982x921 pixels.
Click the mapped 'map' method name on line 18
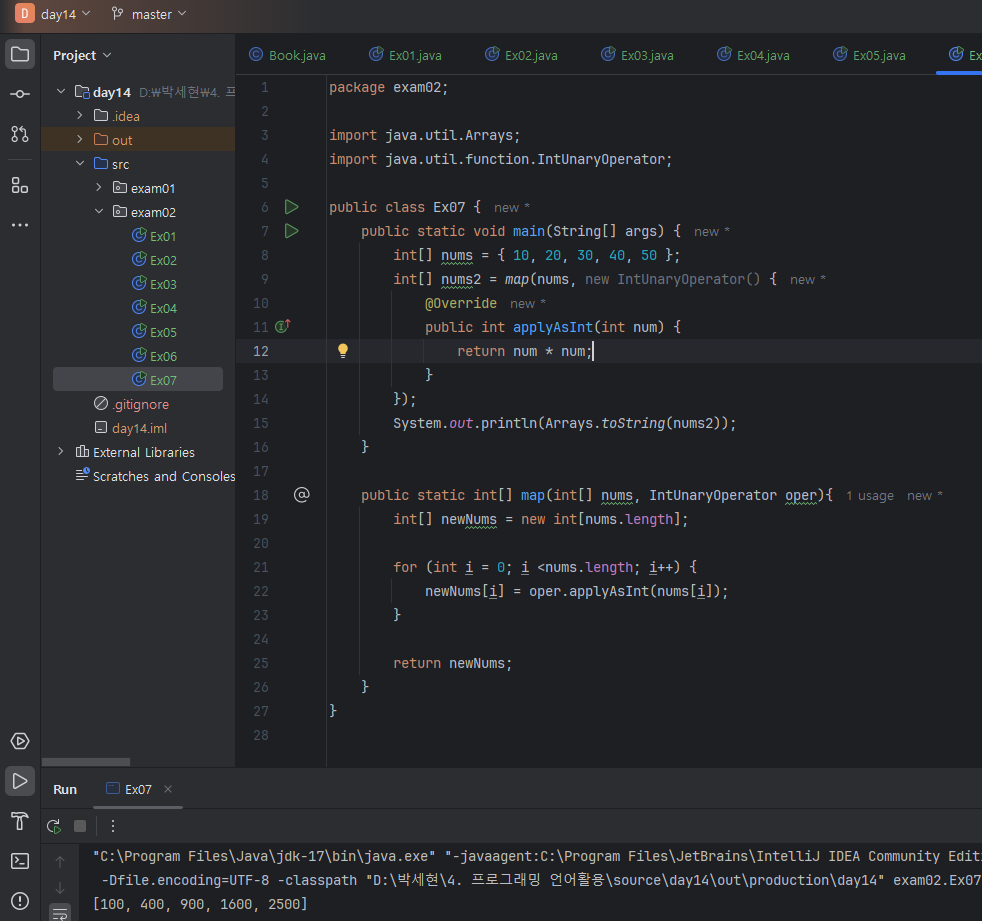pos(532,495)
